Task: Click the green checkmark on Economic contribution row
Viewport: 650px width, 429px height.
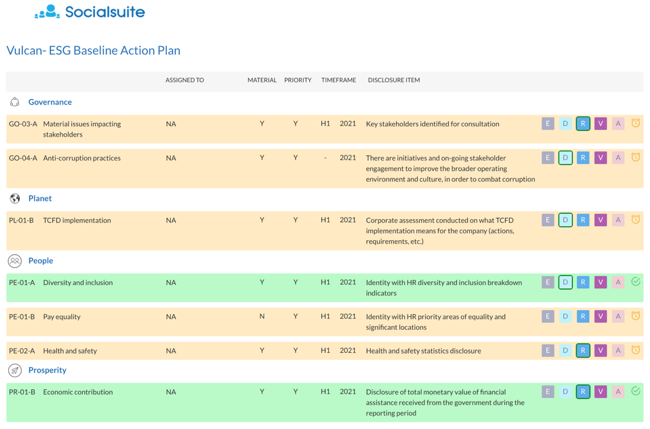Action: 635,391
